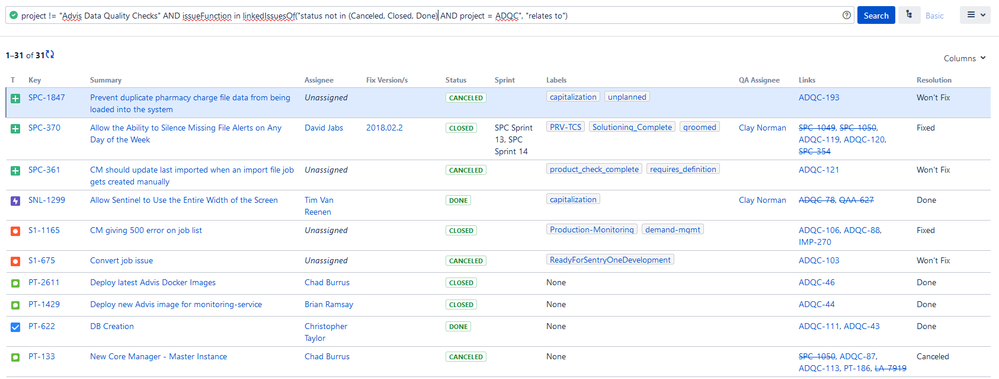Click the 'Production-Monitoring' label
Screen dimensions: 999x379
click(x=592, y=229)
